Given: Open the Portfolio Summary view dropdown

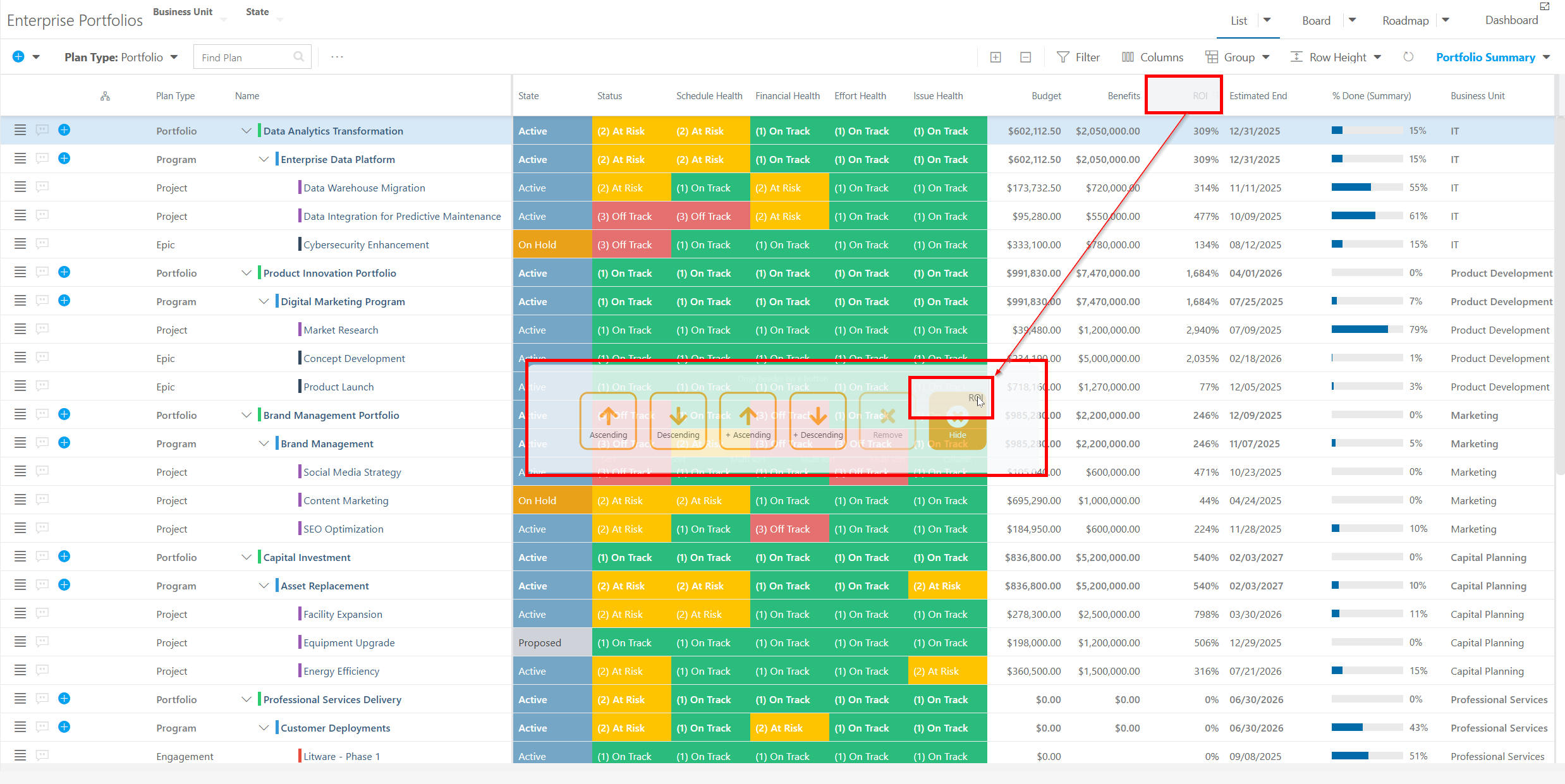Looking at the screenshot, I should 1492,57.
